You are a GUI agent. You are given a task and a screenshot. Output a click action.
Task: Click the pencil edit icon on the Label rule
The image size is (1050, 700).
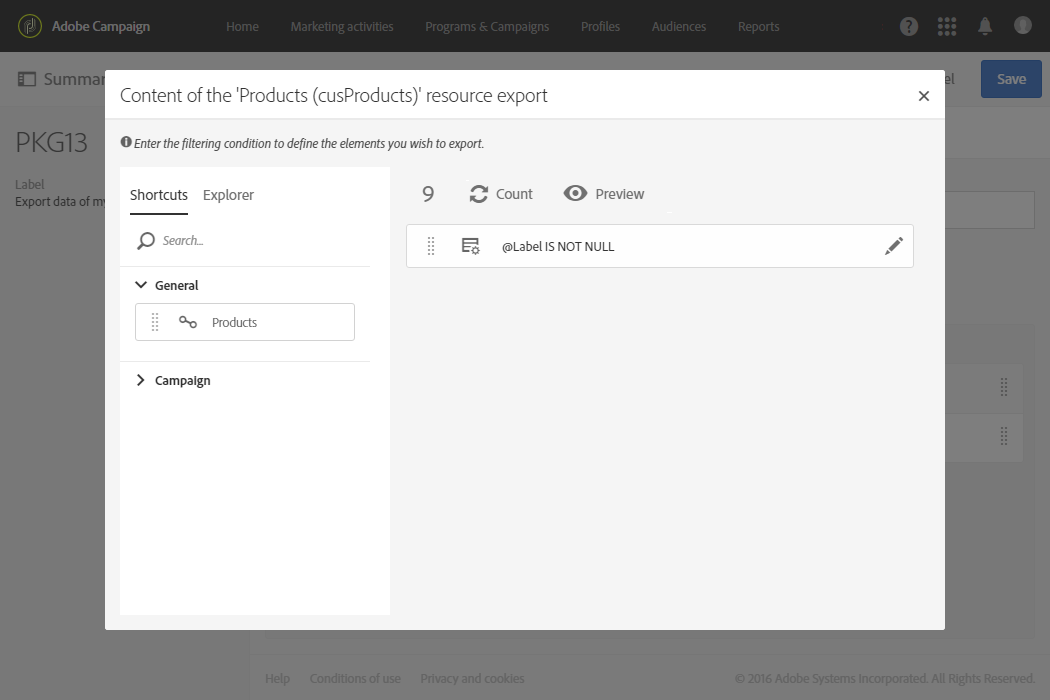[893, 246]
